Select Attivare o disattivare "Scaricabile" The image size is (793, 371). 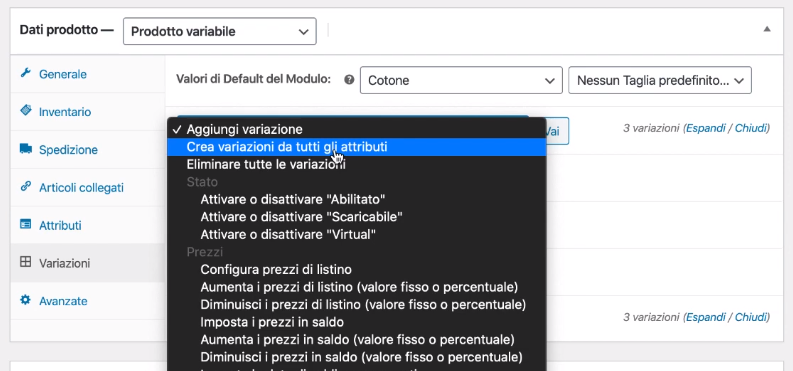coord(357,217)
